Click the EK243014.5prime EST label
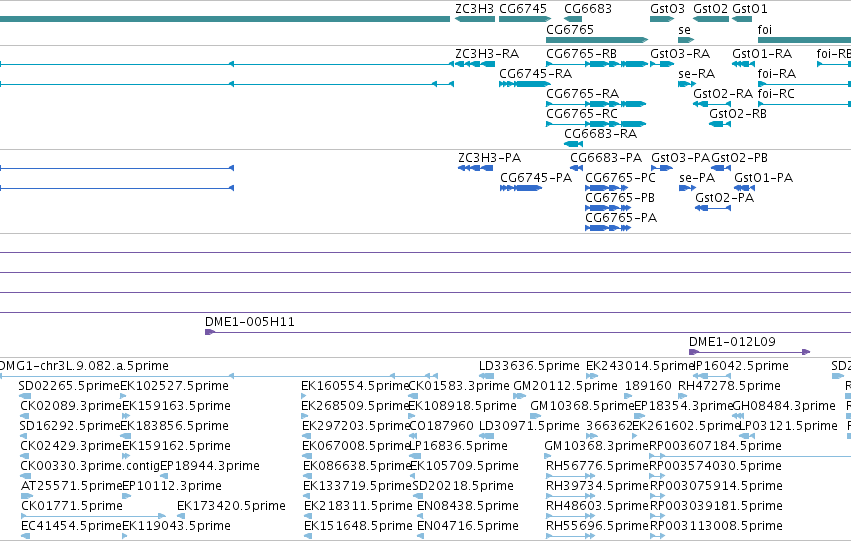851x541 pixels. tap(639, 366)
